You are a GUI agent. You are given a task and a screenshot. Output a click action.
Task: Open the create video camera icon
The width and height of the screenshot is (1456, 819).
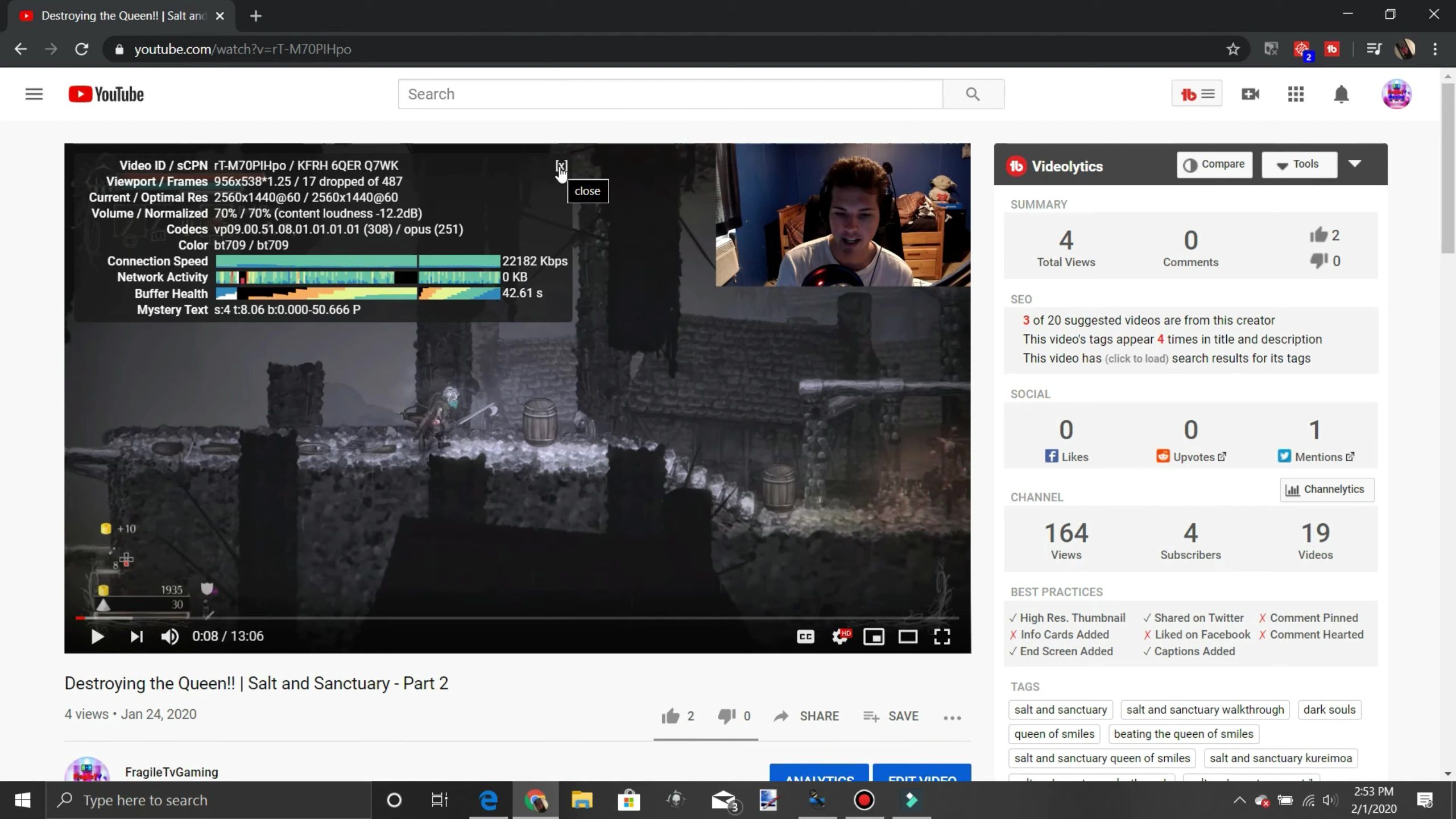pos(1250,94)
